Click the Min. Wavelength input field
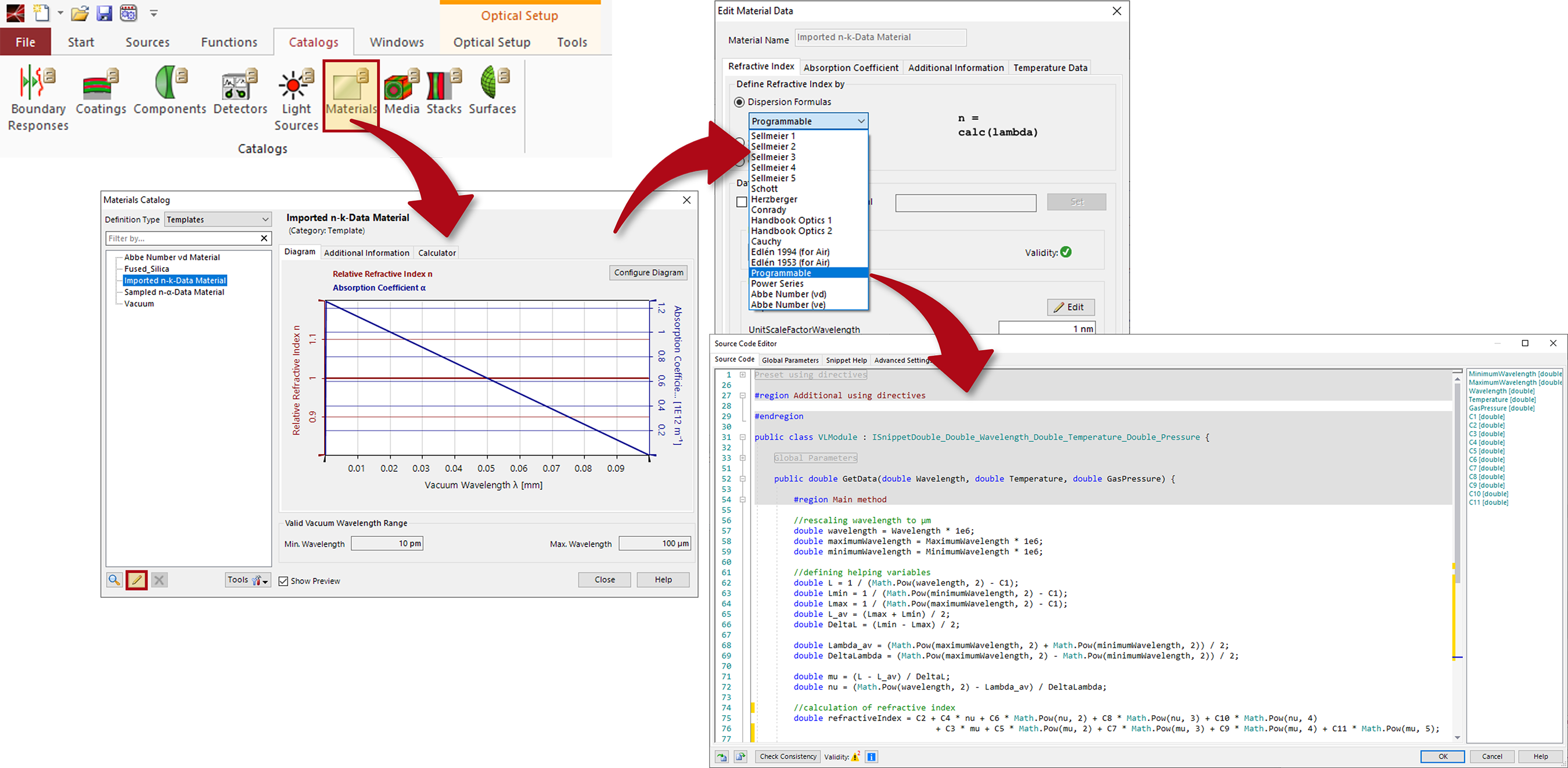1568x768 pixels. 387,543
